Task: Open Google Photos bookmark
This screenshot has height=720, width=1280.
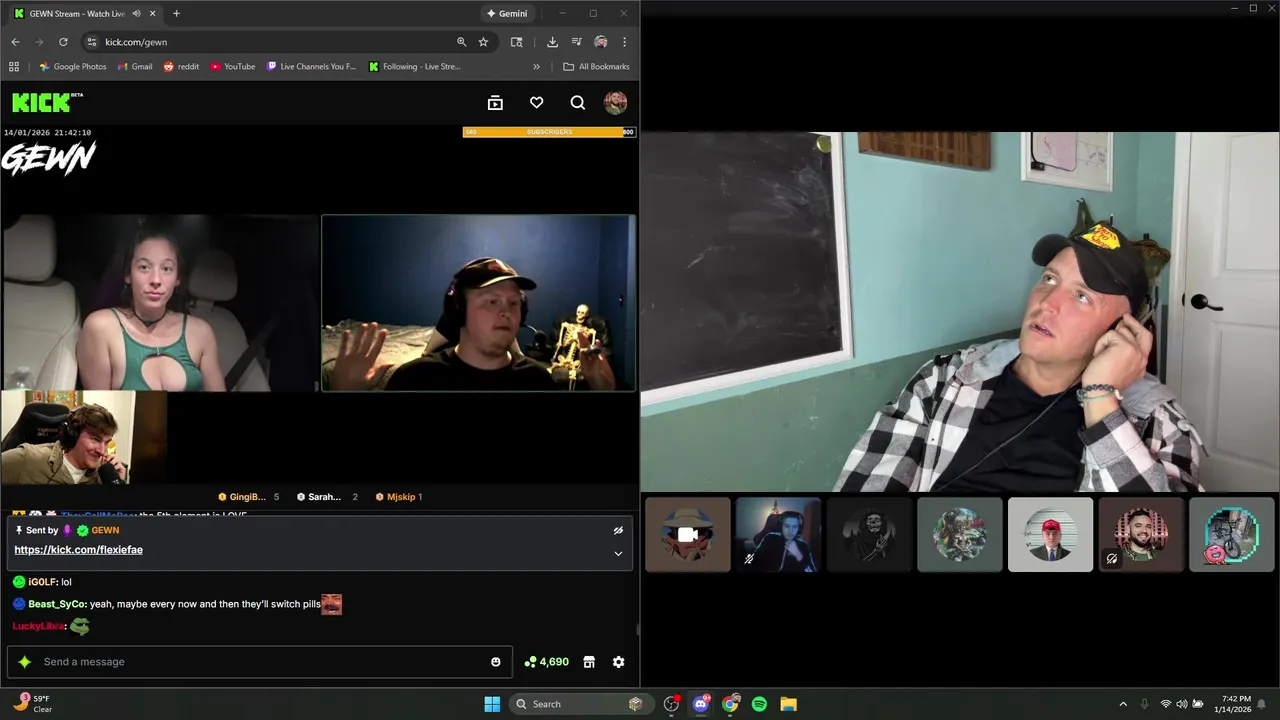Action: coord(72,67)
